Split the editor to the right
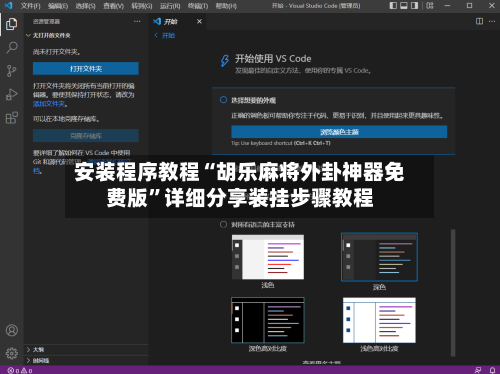 pyautogui.click(x=479, y=21)
